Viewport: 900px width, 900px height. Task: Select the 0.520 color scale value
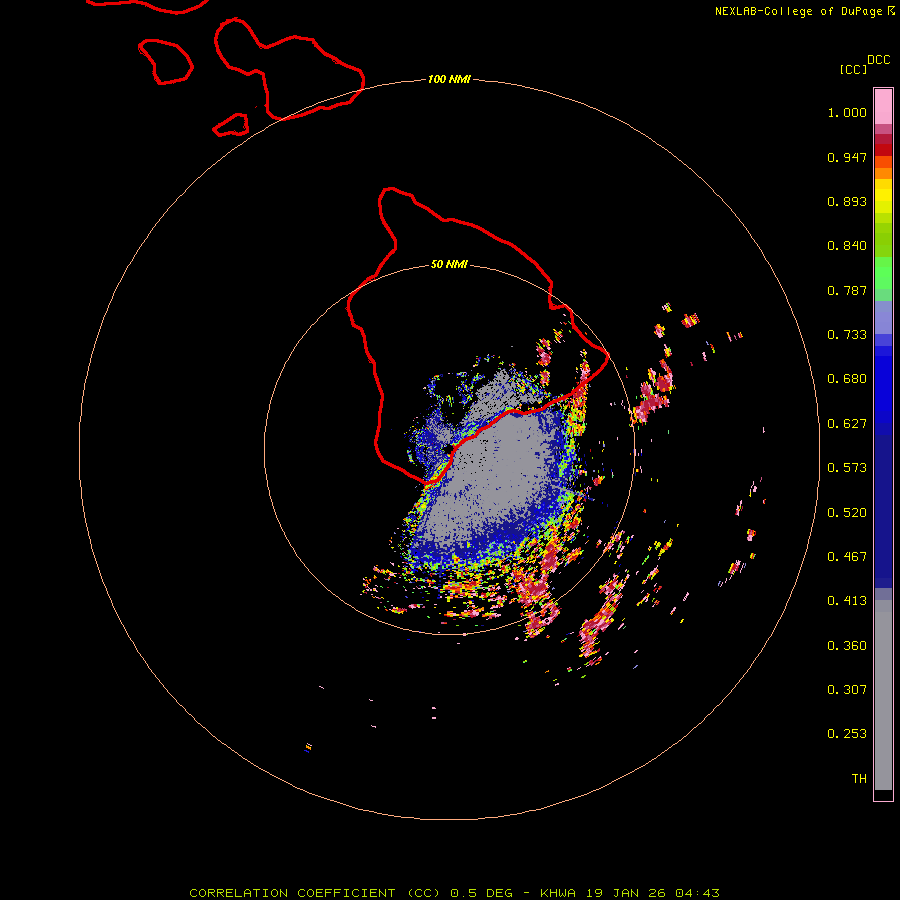(x=847, y=513)
